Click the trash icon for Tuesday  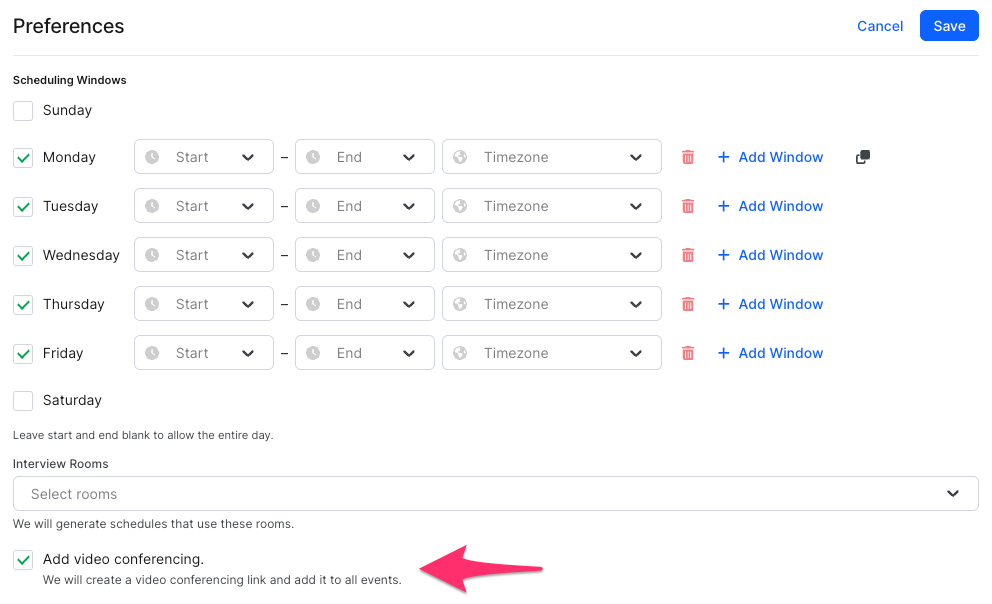tap(688, 206)
